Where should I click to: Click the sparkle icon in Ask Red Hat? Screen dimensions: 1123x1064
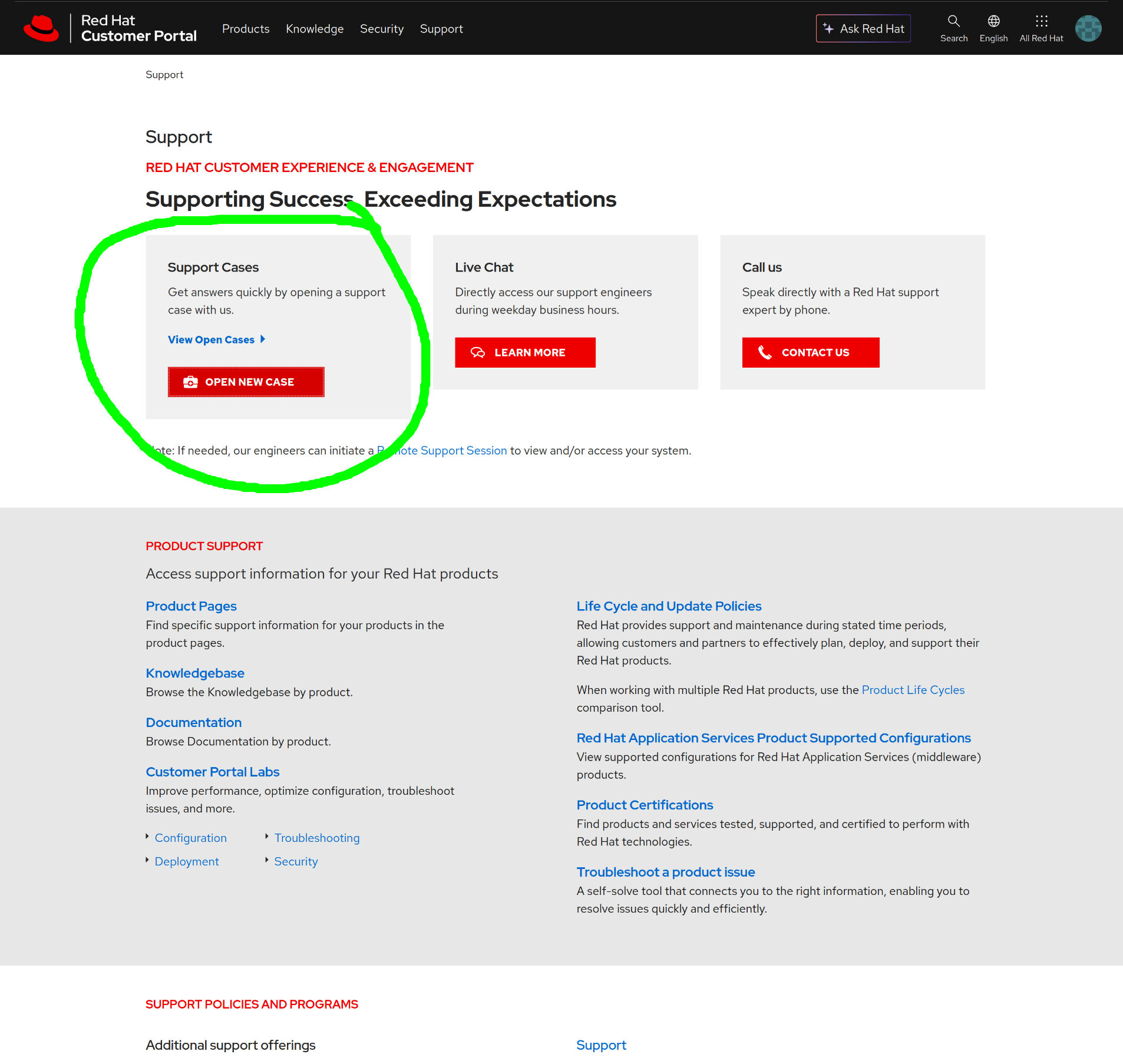828,28
